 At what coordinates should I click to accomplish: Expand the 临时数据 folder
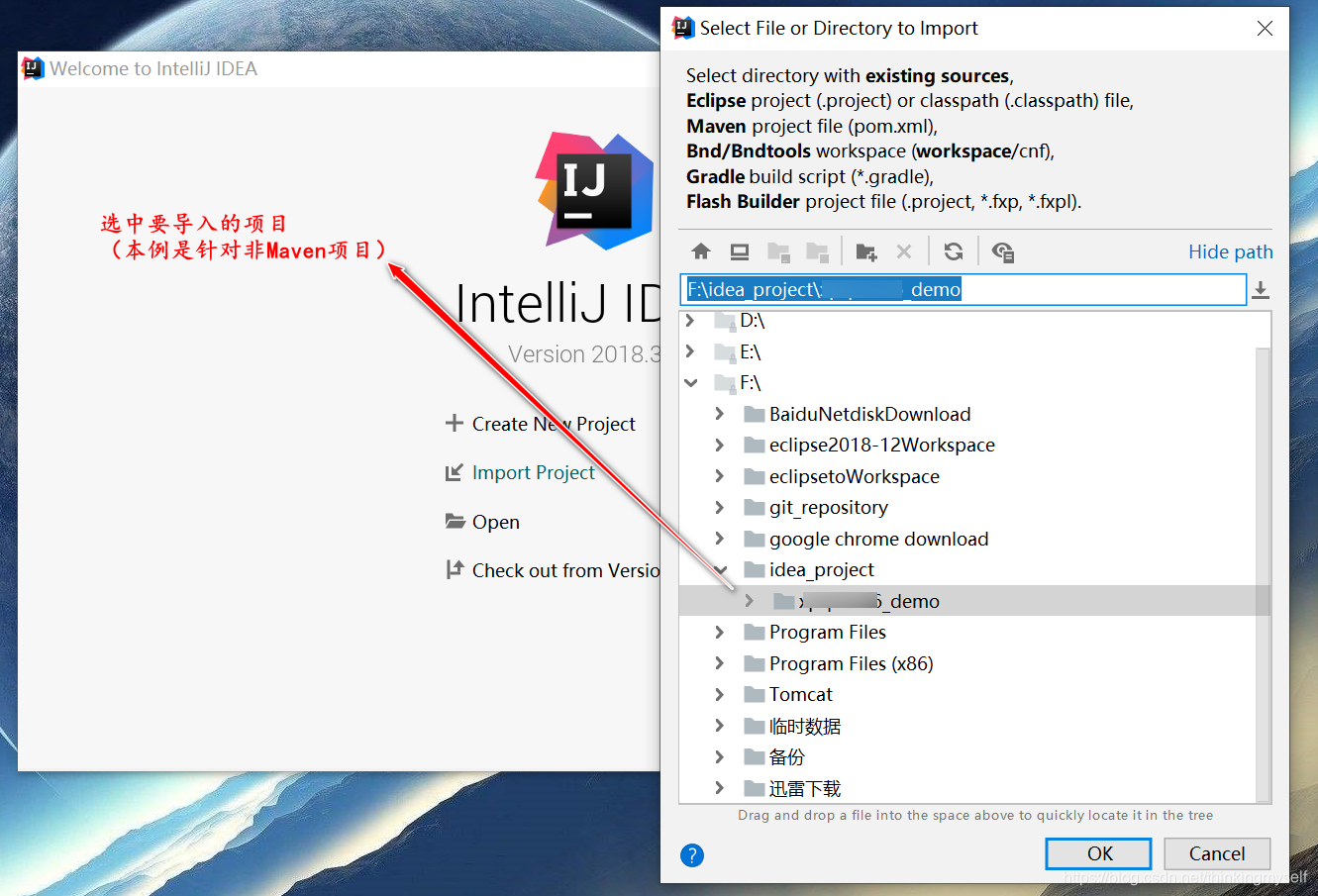(720, 726)
